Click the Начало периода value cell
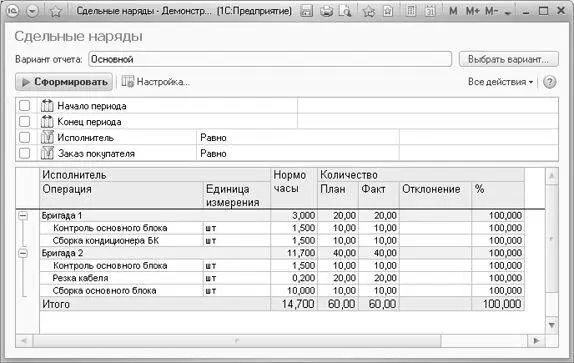 pos(428,106)
